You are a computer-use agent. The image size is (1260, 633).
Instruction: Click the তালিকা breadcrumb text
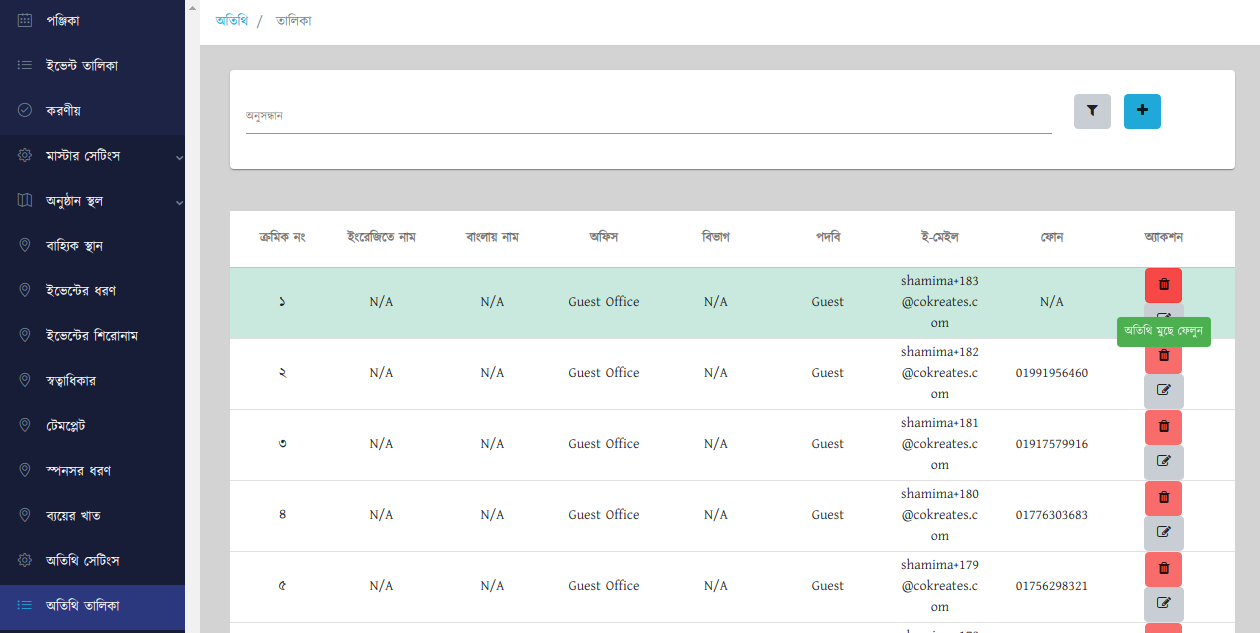(293, 21)
